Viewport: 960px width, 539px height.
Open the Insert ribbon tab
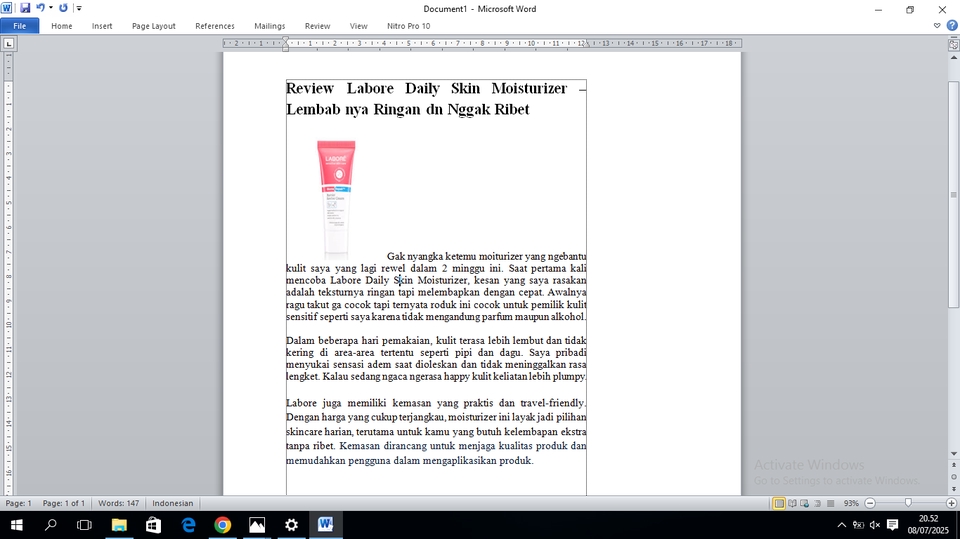102,26
